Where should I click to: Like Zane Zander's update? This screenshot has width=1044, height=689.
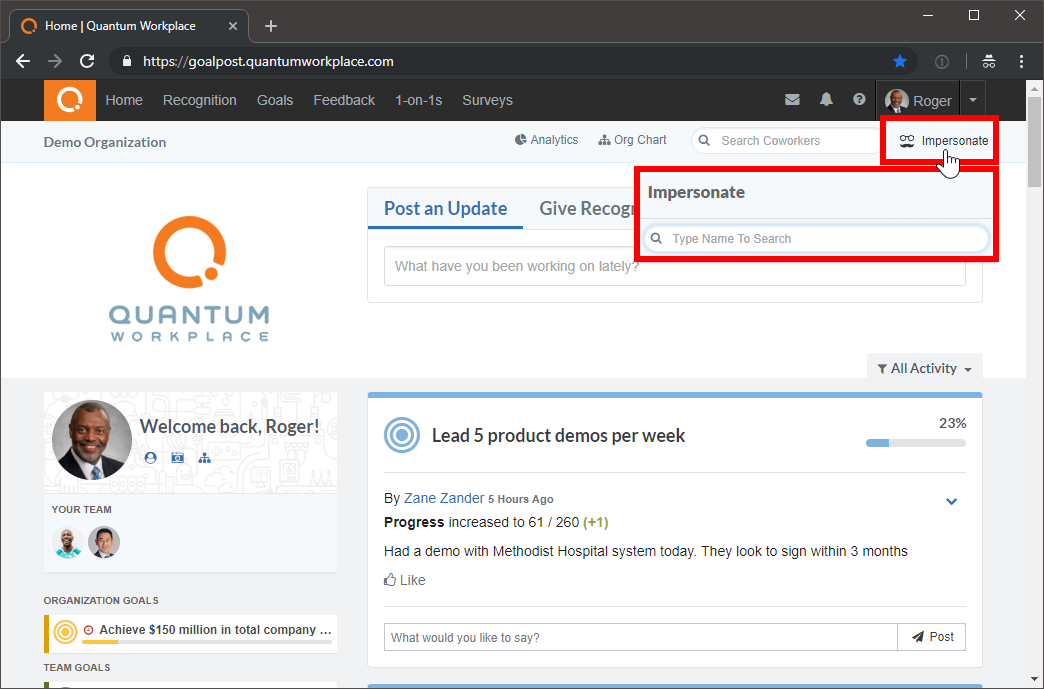405,580
